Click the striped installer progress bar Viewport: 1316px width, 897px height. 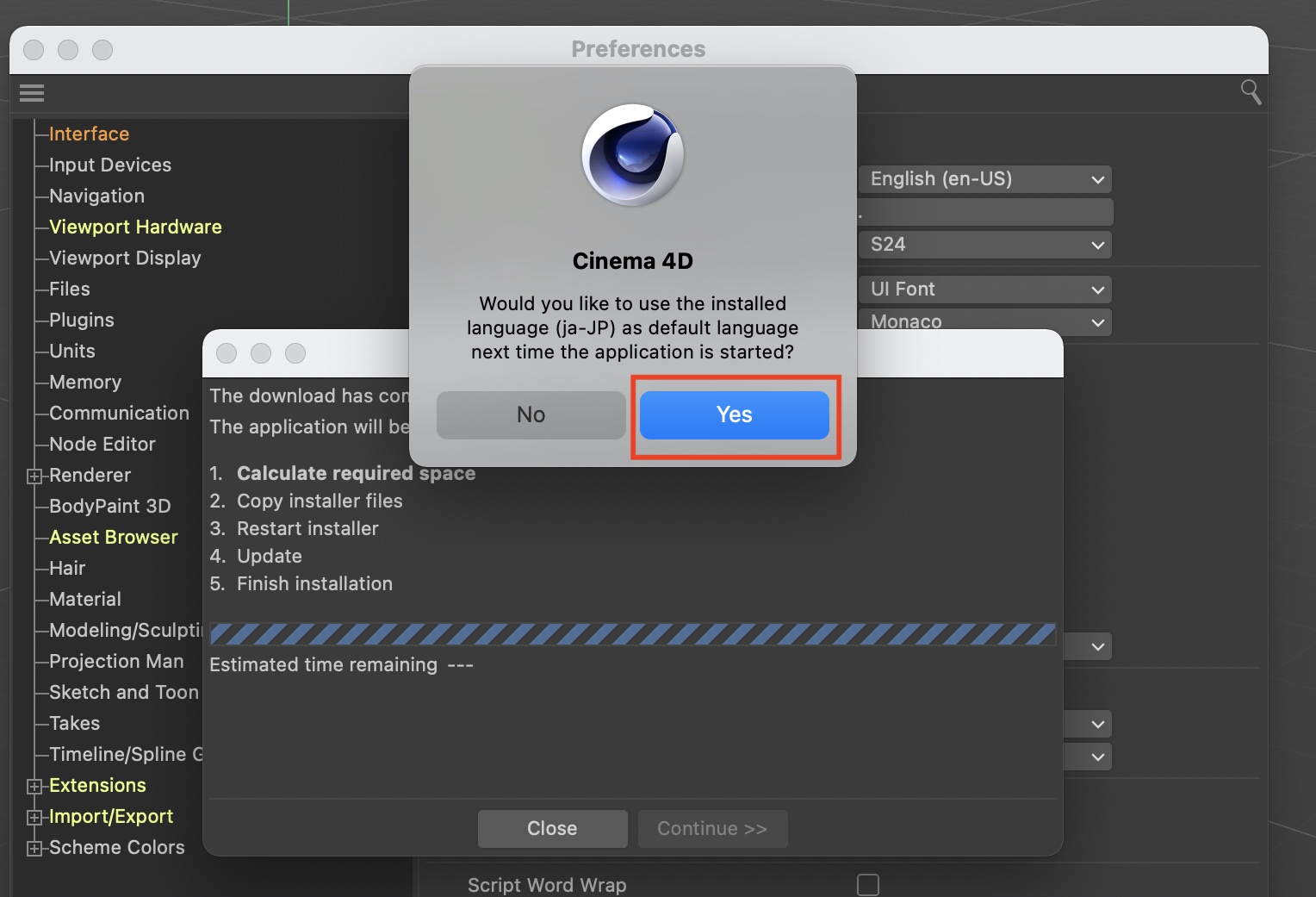(x=632, y=635)
